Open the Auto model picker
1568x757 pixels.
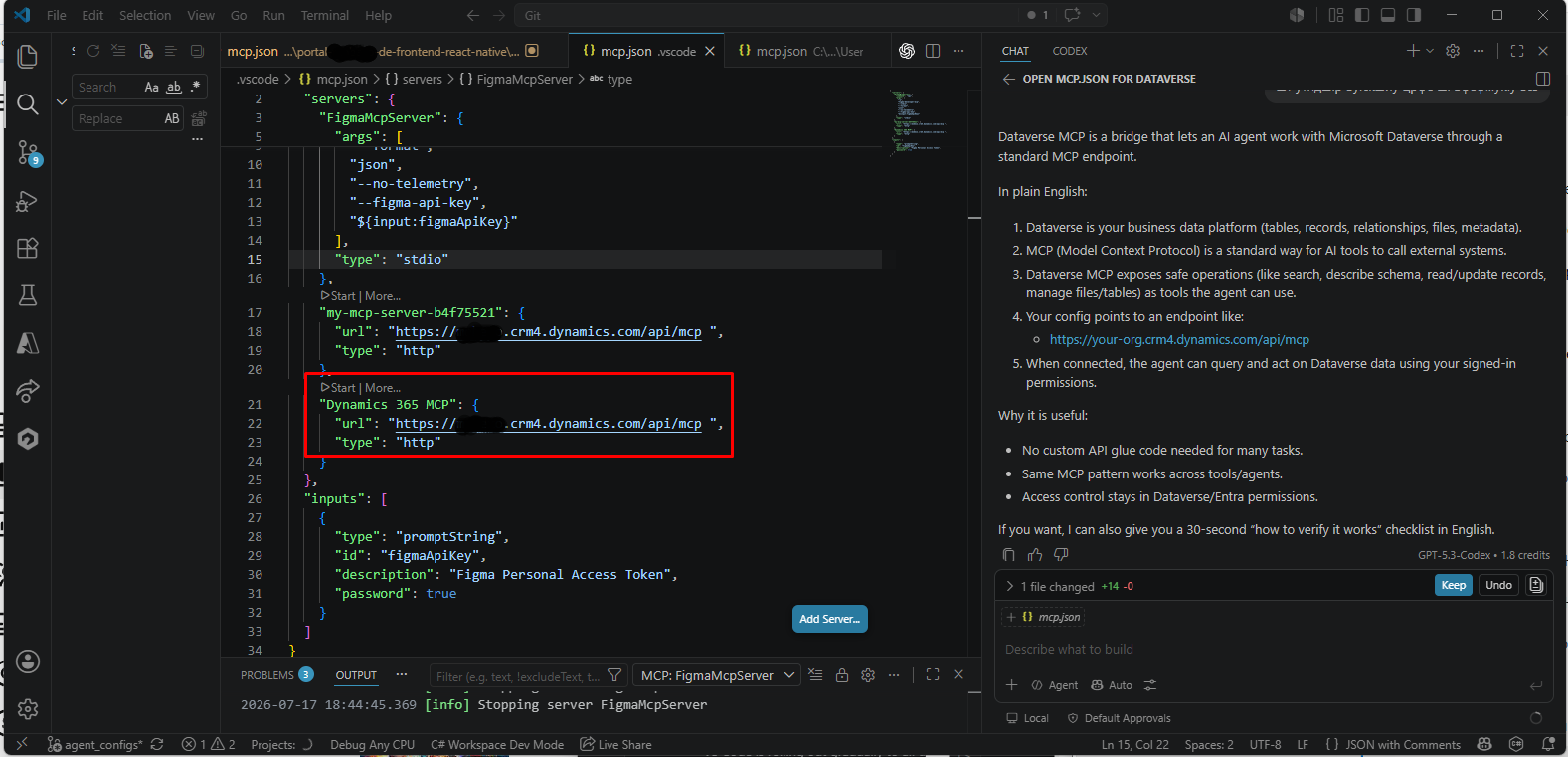pos(1112,685)
